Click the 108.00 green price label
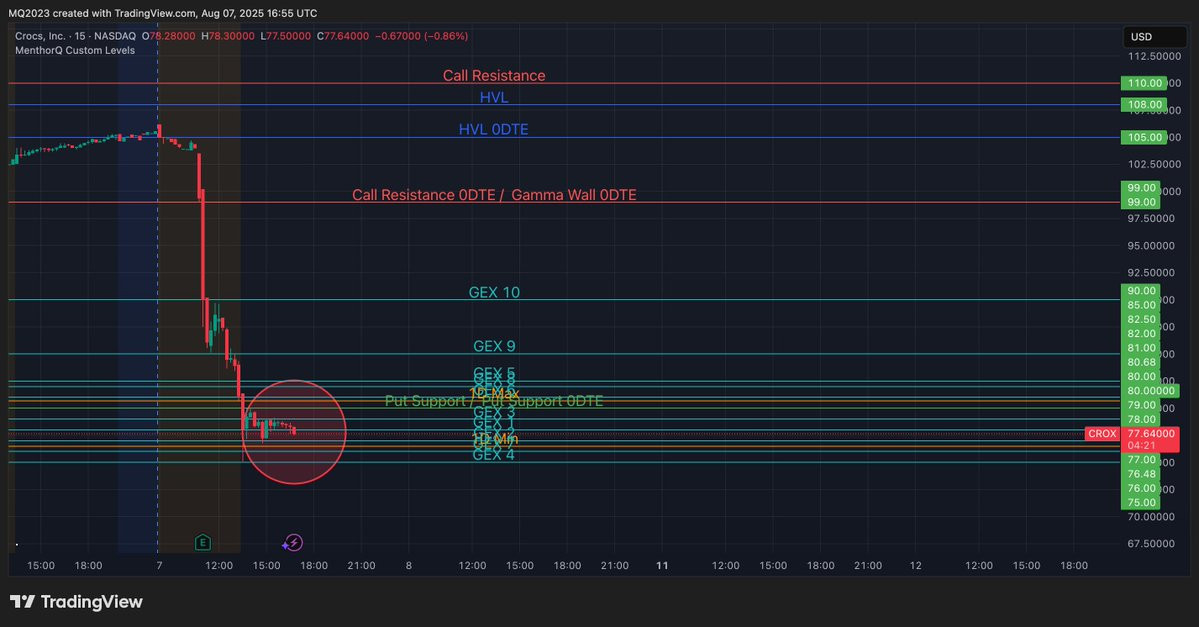The width and height of the screenshot is (1199, 627). (x=1143, y=104)
